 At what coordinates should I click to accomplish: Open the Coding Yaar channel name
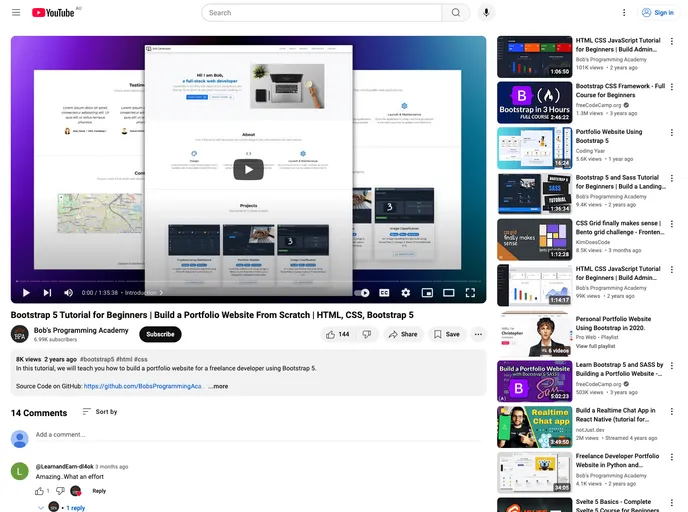pyautogui.click(x=591, y=150)
